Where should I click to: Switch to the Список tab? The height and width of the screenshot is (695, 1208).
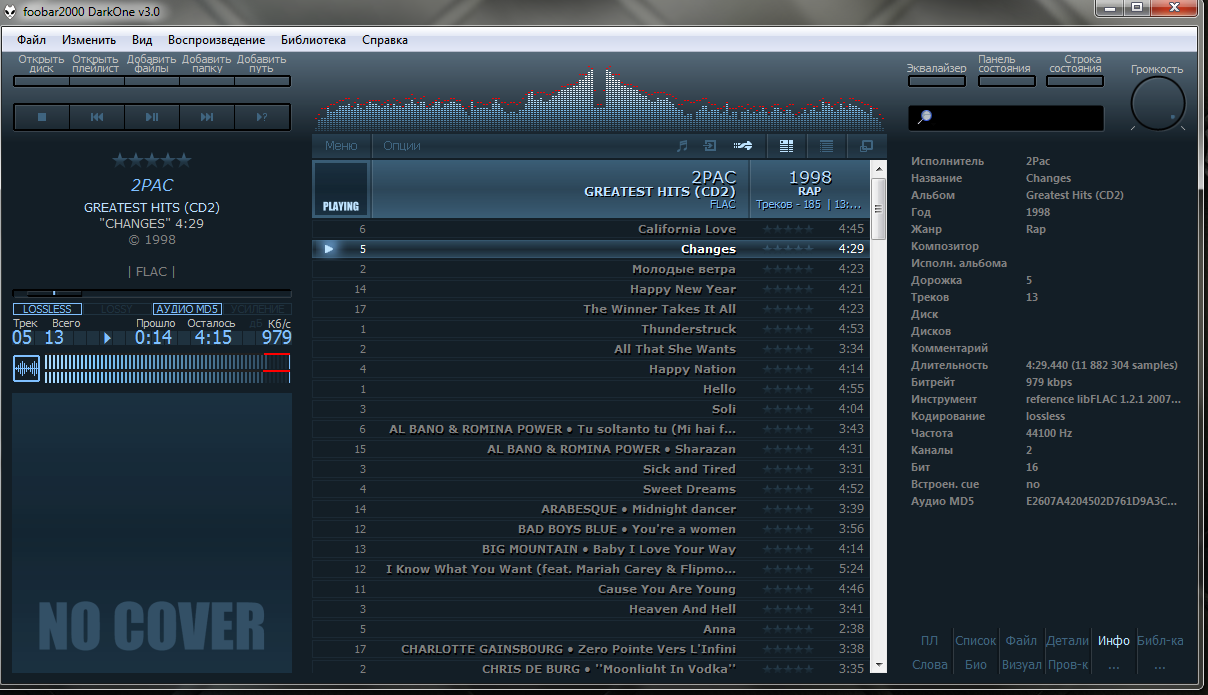[976, 641]
